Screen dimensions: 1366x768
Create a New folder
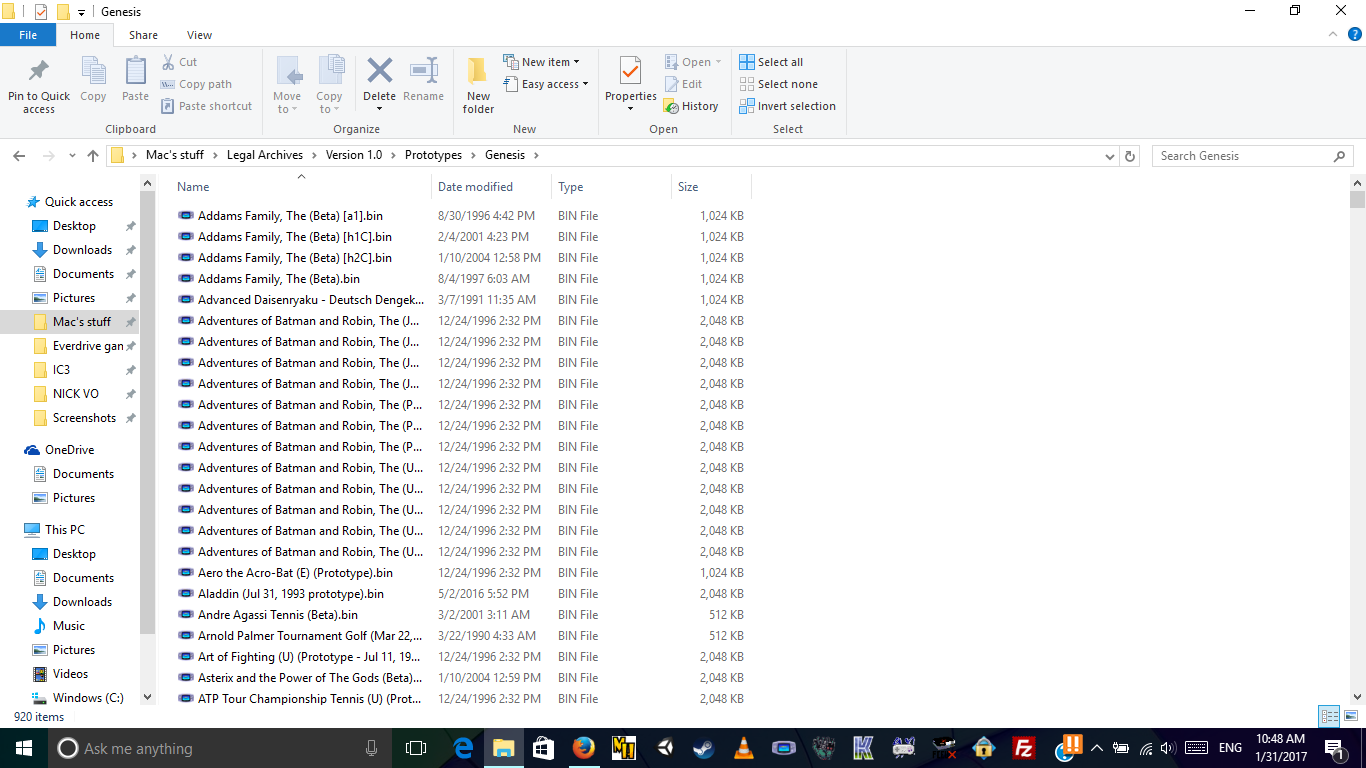[x=478, y=84]
